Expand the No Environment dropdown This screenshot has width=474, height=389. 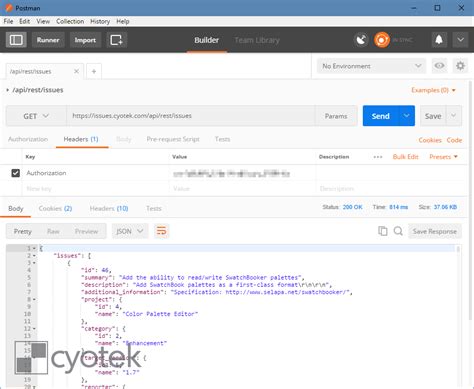[371, 66]
